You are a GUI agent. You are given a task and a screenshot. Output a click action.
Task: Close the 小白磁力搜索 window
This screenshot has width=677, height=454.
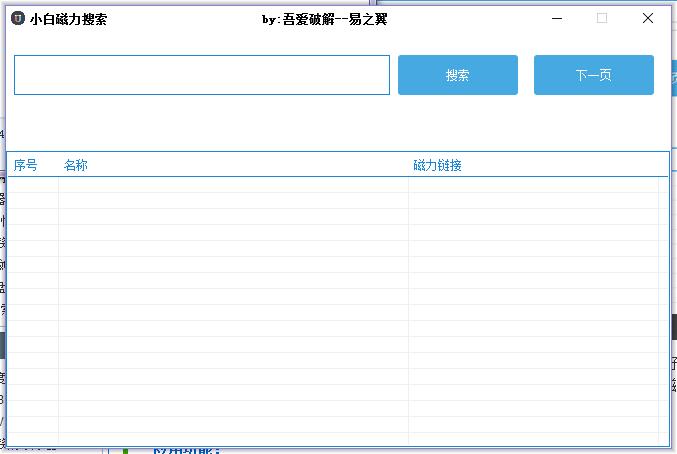click(648, 18)
